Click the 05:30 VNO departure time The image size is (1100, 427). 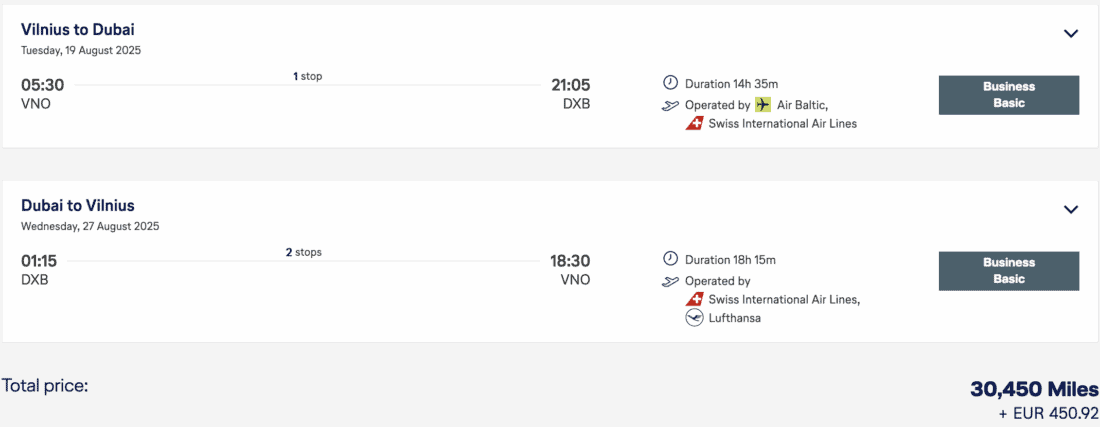[42, 86]
